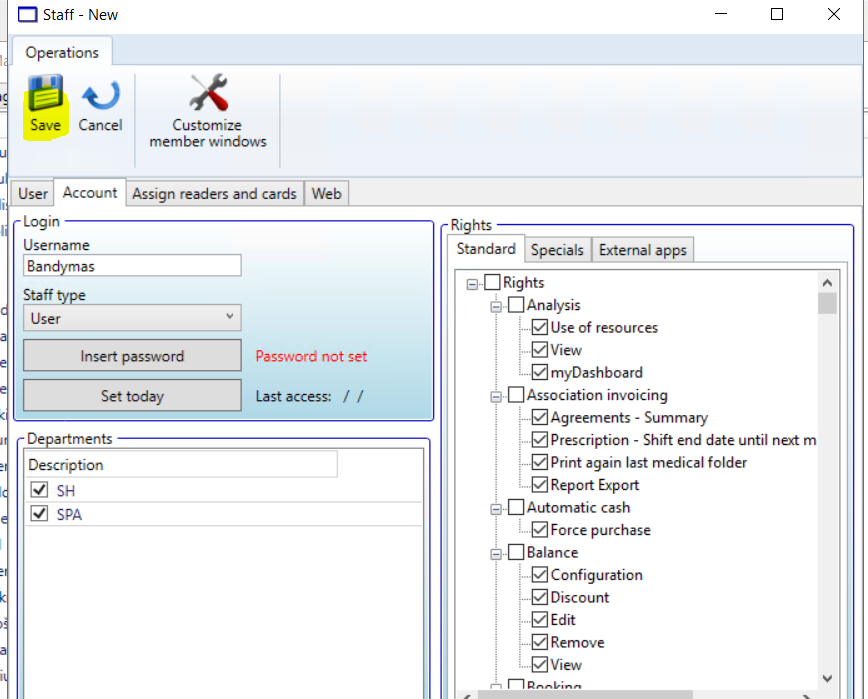Check the Association invoicing group checkbox
This screenshot has height=699, width=868.
click(x=516, y=395)
